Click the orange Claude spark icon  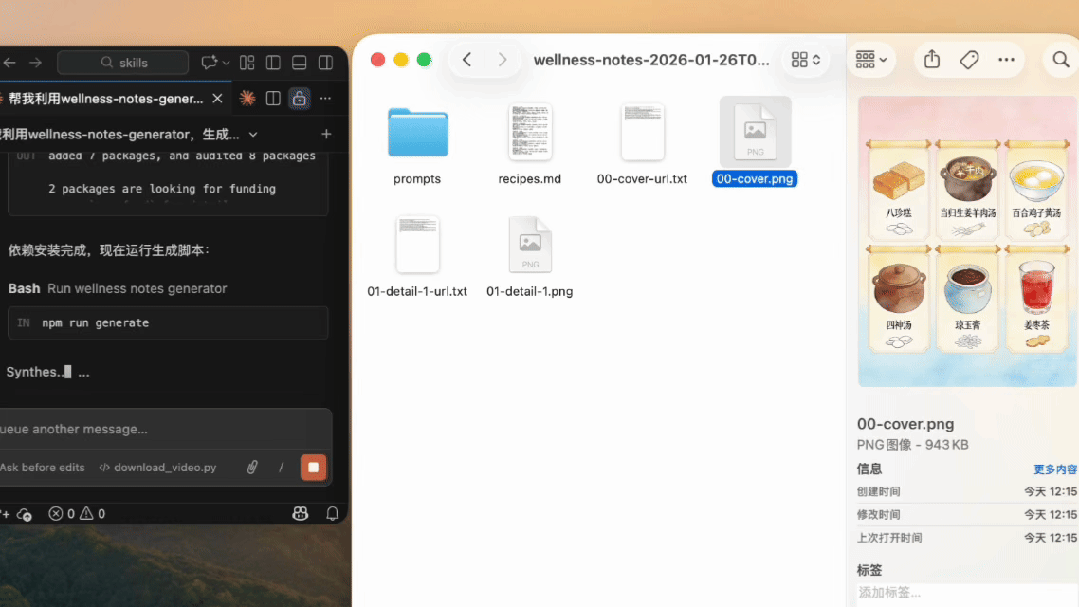click(x=247, y=99)
